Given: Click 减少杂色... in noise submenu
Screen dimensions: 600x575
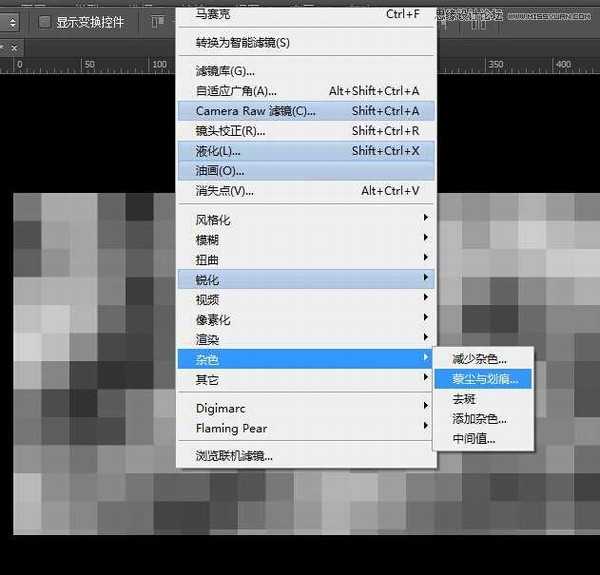Looking at the screenshot, I should point(479,359).
